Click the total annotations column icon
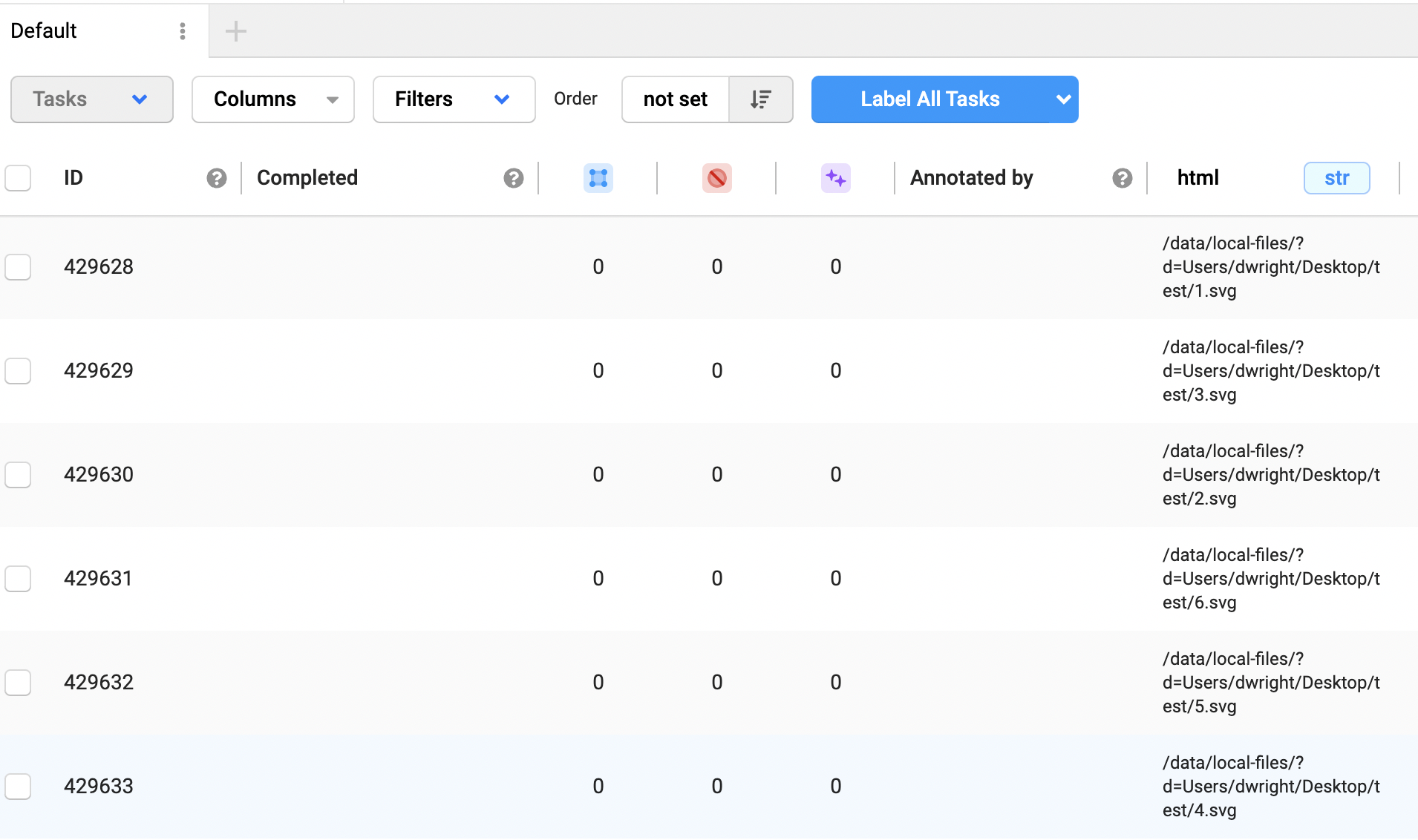 click(598, 178)
